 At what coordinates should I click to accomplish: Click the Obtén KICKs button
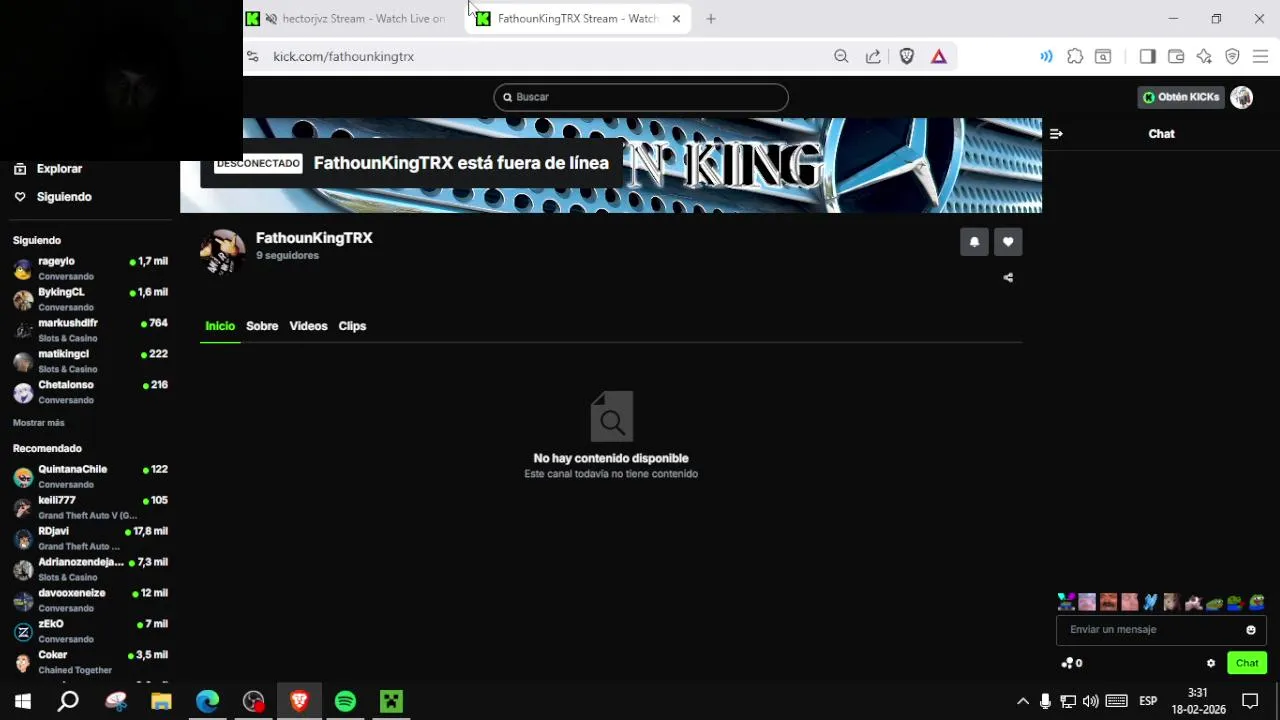(x=1181, y=97)
